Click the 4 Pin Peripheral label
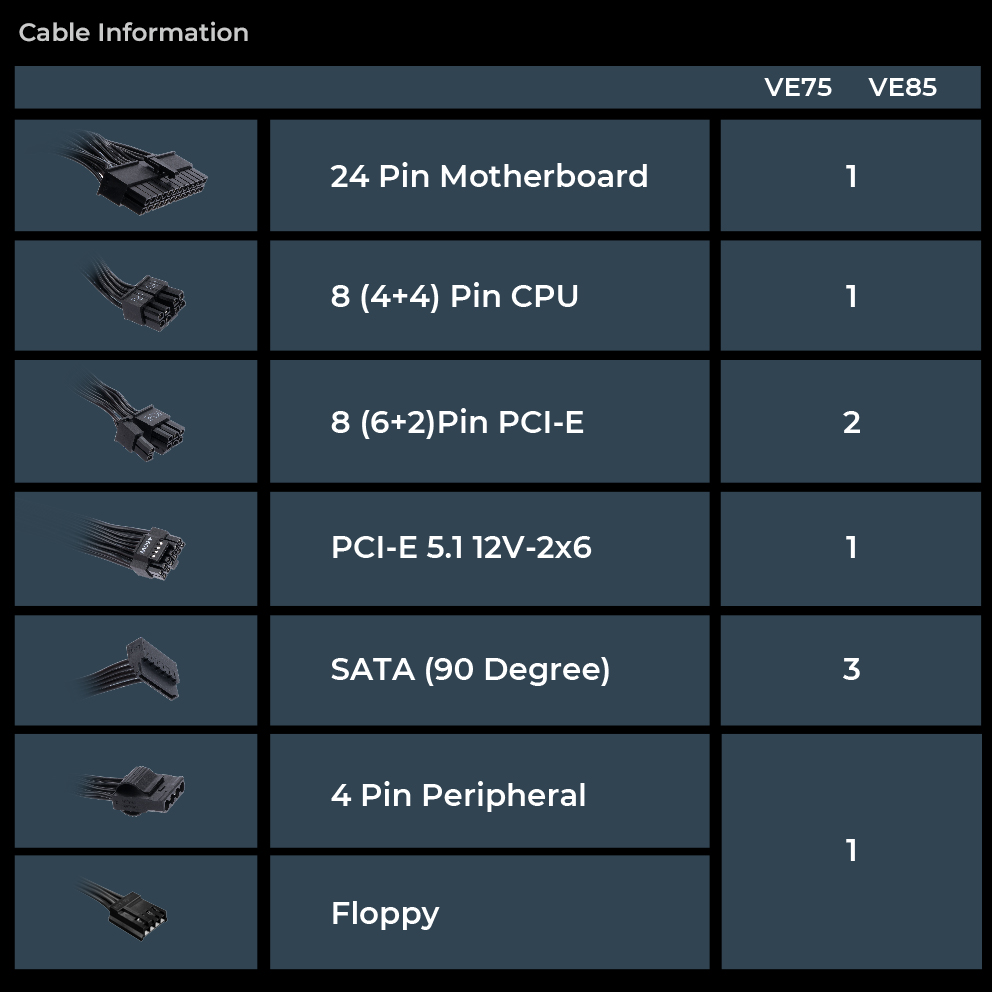The image size is (992, 992). 458,795
